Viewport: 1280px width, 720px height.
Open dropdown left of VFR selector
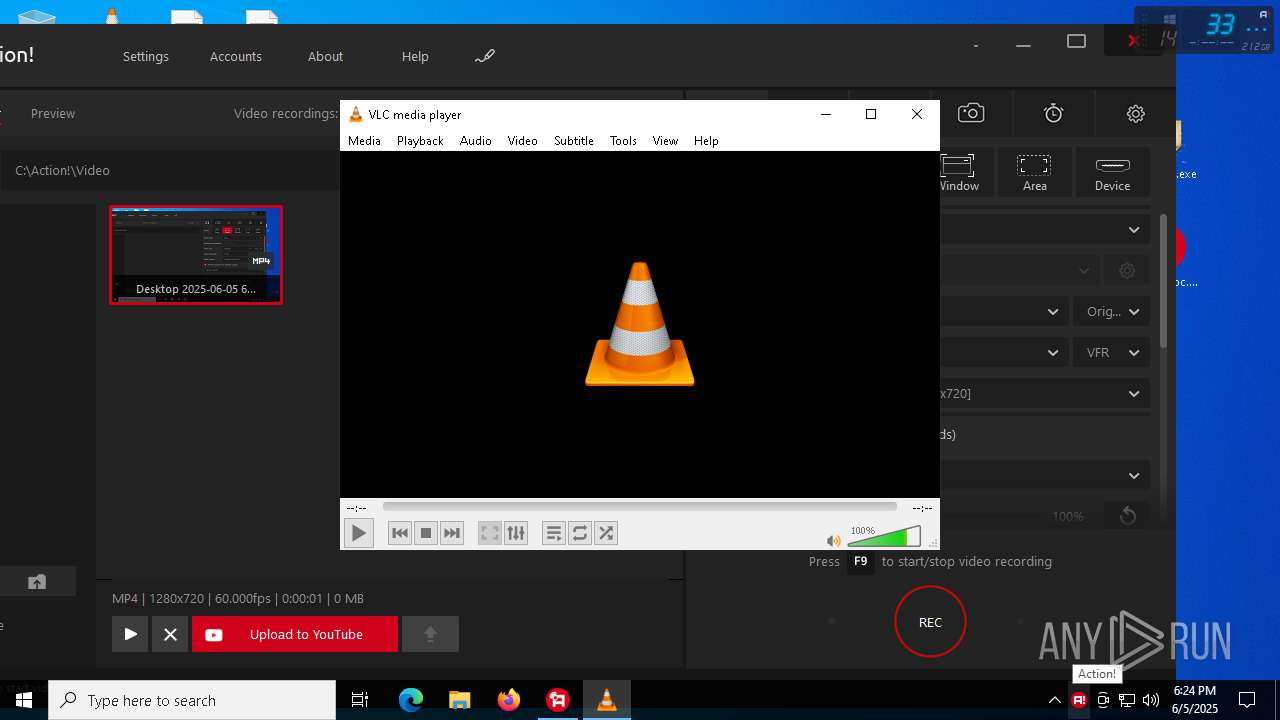(x=1003, y=352)
